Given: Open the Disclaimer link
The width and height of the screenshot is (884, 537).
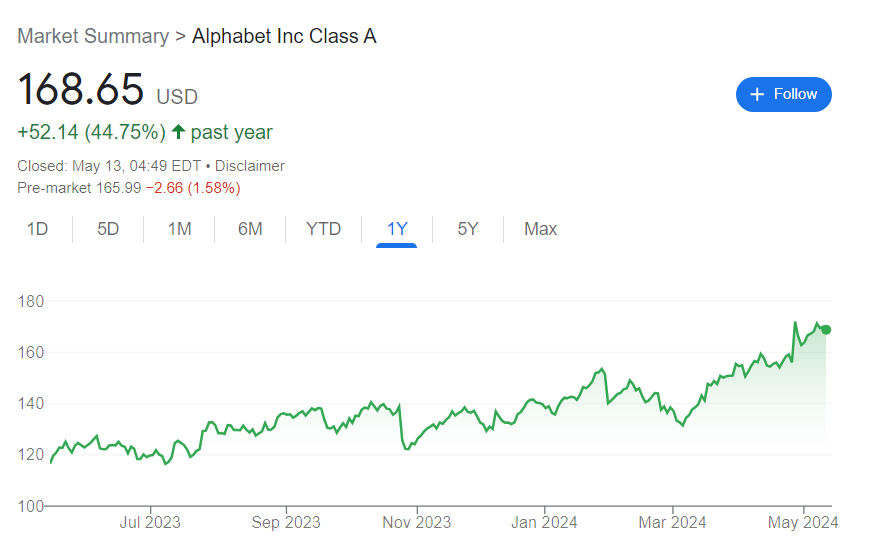Looking at the screenshot, I should click(250, 166).
